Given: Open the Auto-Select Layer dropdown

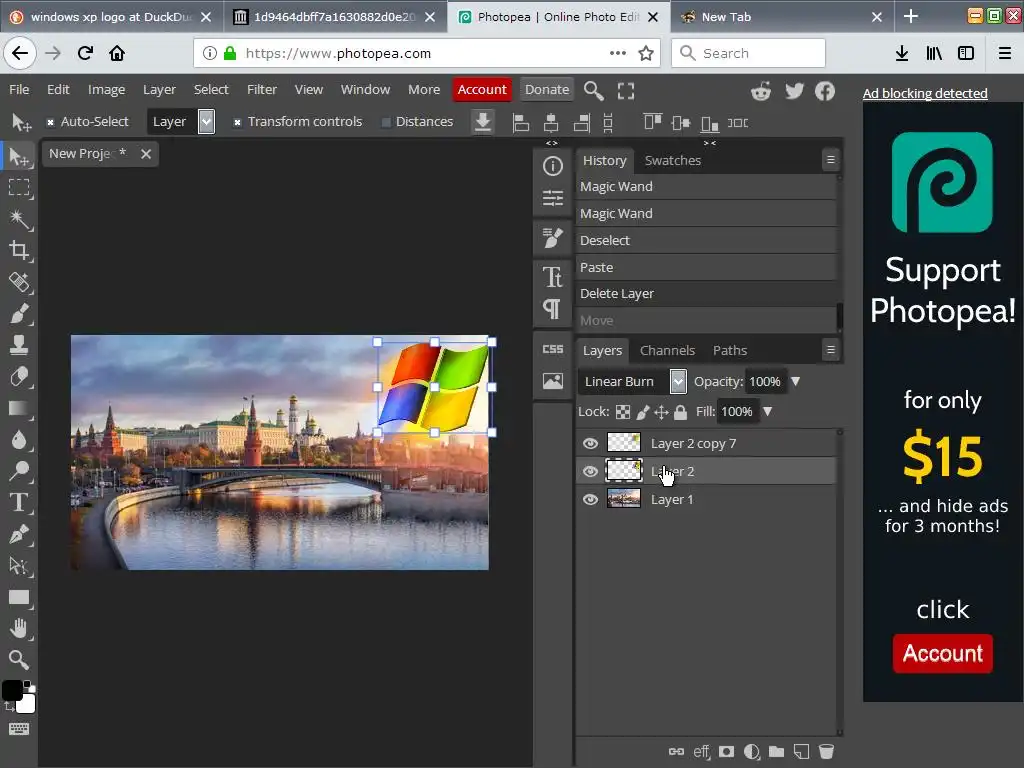Looking at the screenshot, I should [181, 121].
